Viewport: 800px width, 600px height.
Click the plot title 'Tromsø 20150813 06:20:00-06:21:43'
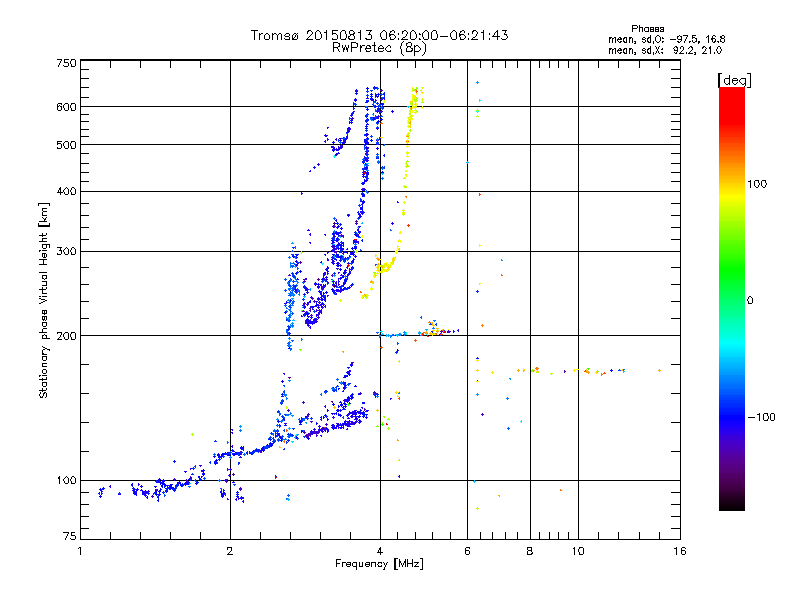(x=379, y=35)
